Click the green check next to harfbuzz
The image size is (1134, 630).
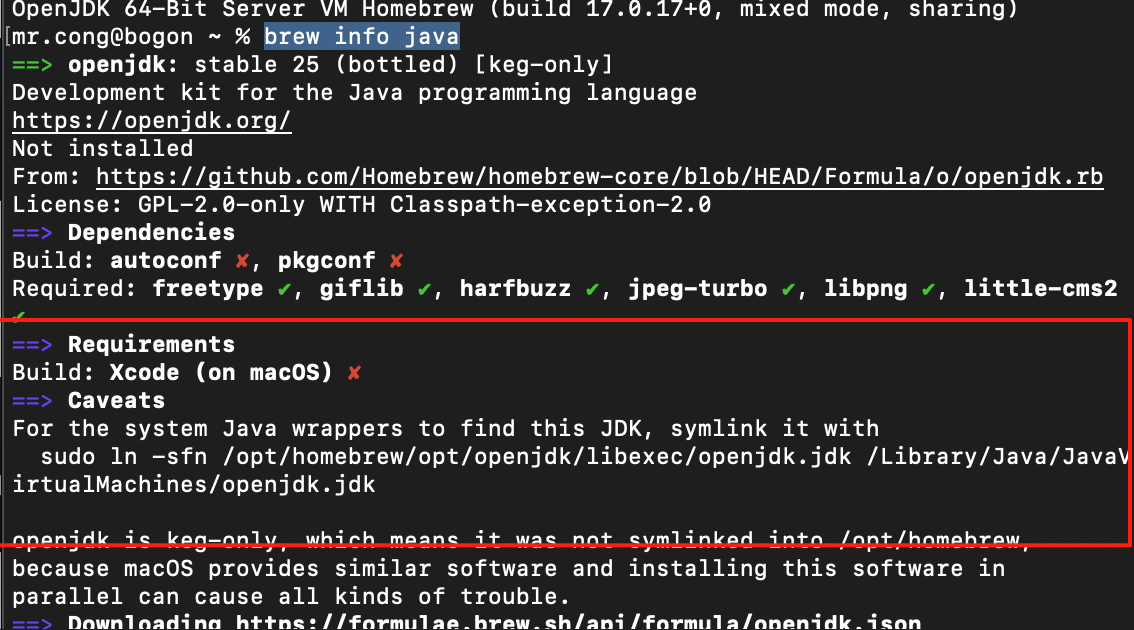592,289
